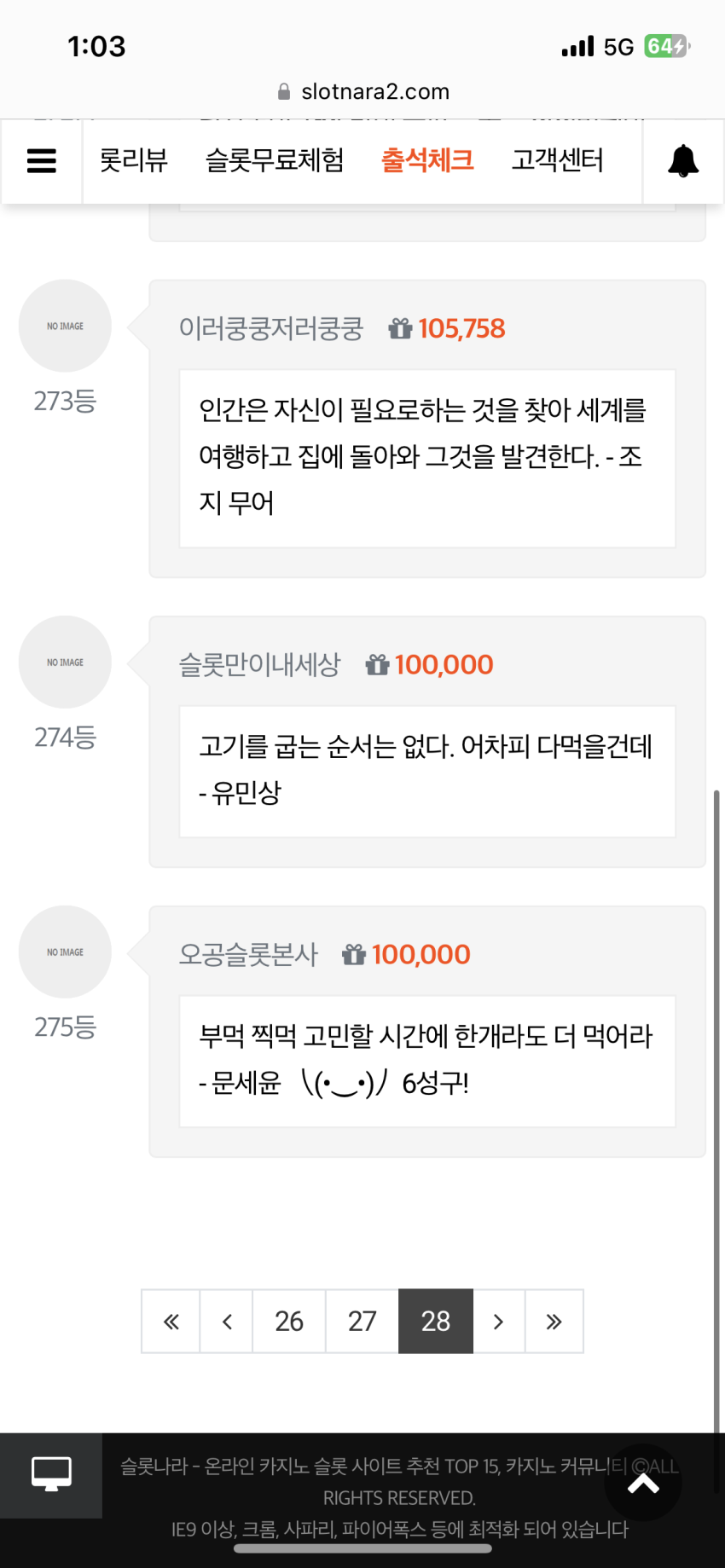Open the 롯리뷰 menu item
Viewport: 725px width, 1568px height.
tap(134, 160)
